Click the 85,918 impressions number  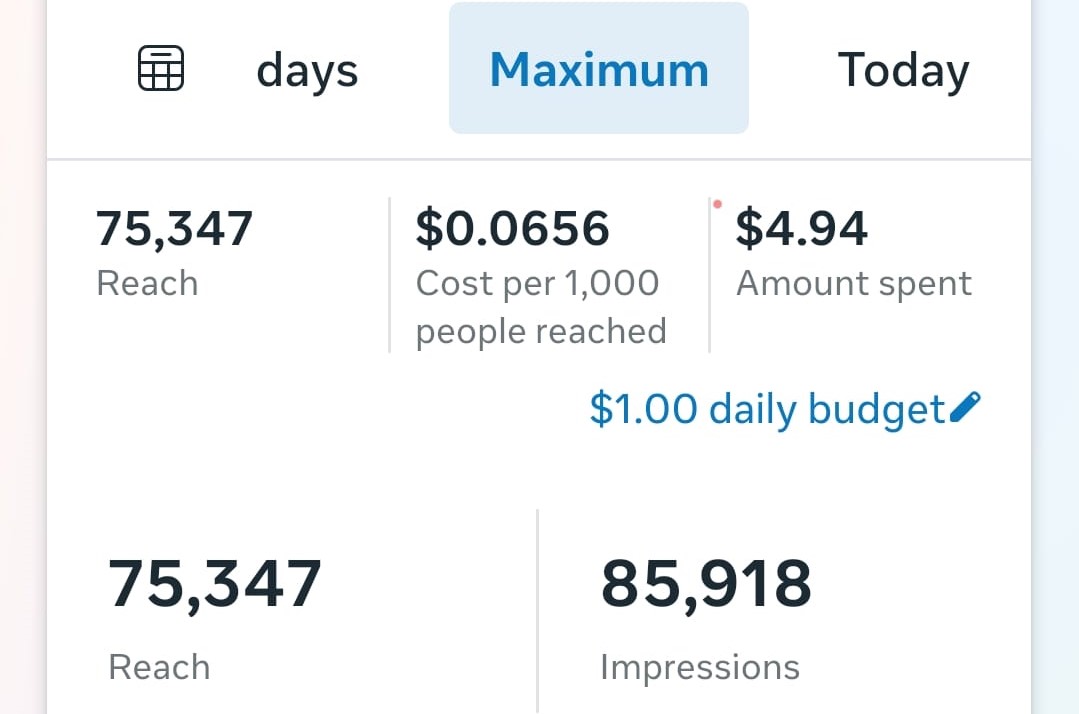[x=706, y=584]
